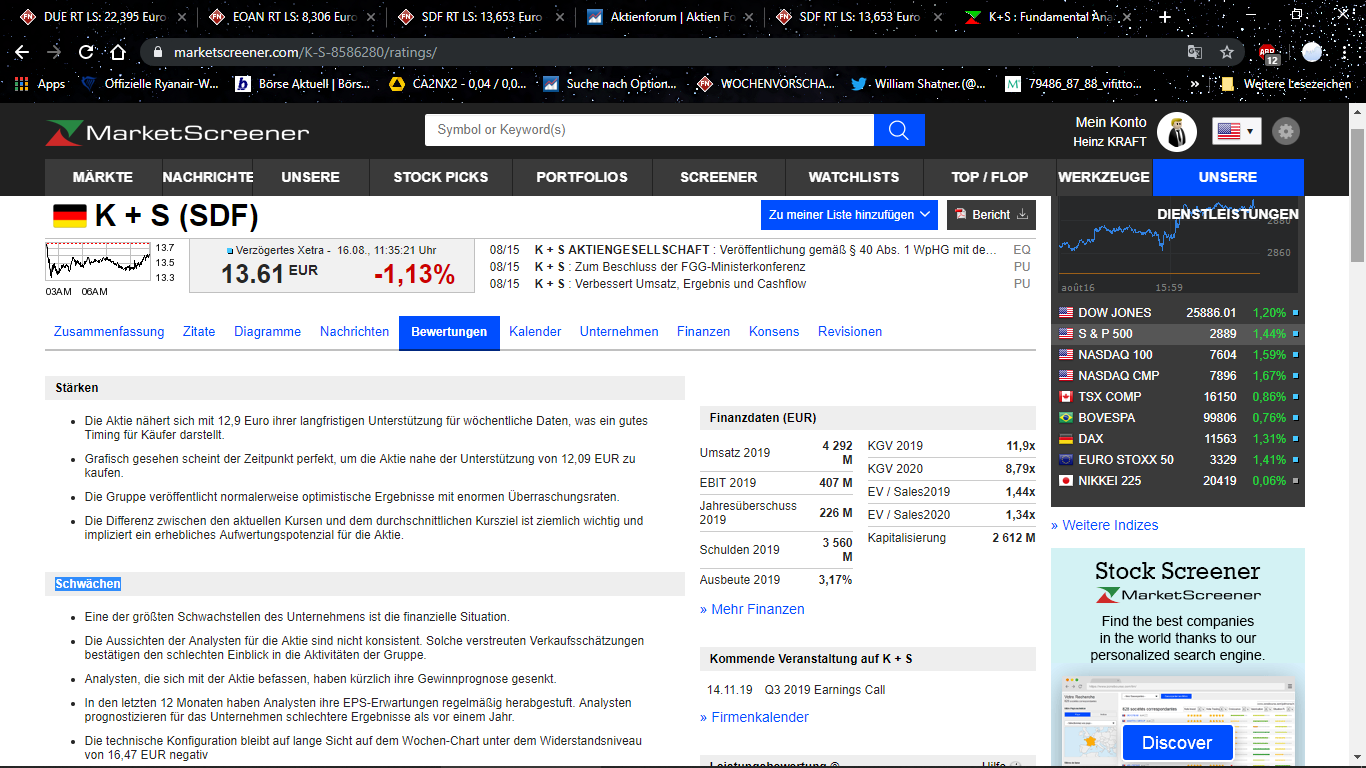
Task: Open the settings gear icon
Action: point(1286,131)
